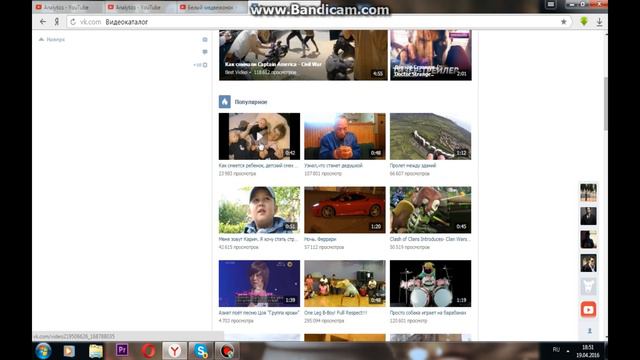Open File Explorer folder on taskbar
The width and height of the screenshot is (640, 360).
pyautogui.click(x=96, y=351)
